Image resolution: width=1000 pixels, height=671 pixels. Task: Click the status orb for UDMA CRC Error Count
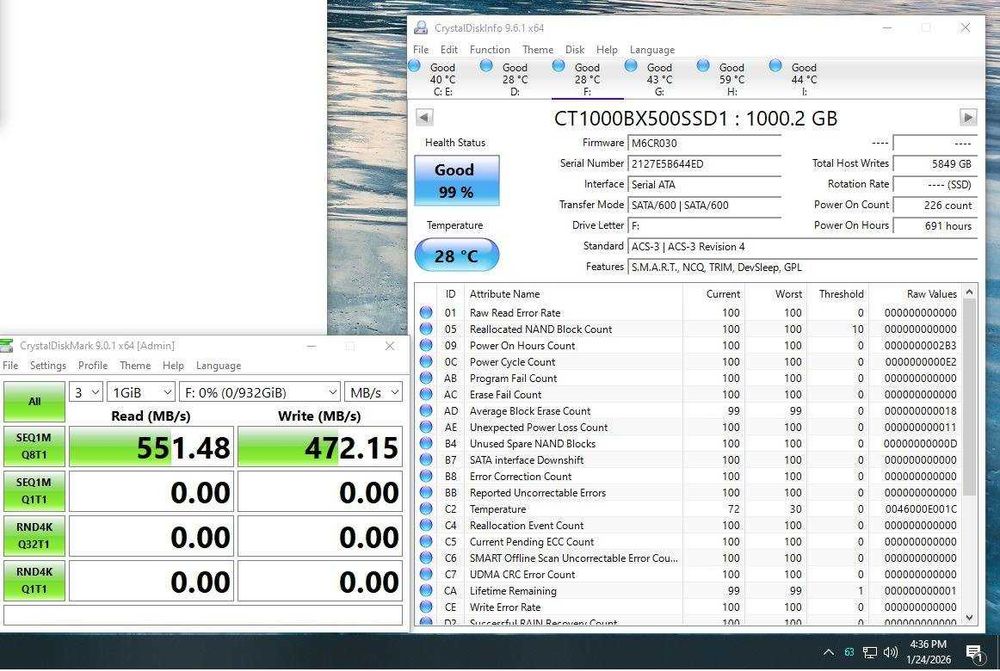coord(426,574)
